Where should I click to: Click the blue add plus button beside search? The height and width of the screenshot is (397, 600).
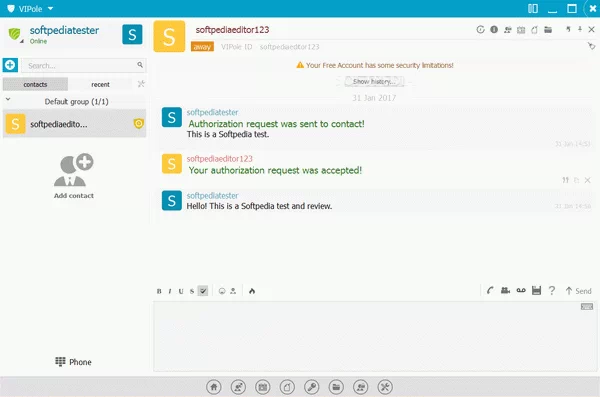(10, 65)
